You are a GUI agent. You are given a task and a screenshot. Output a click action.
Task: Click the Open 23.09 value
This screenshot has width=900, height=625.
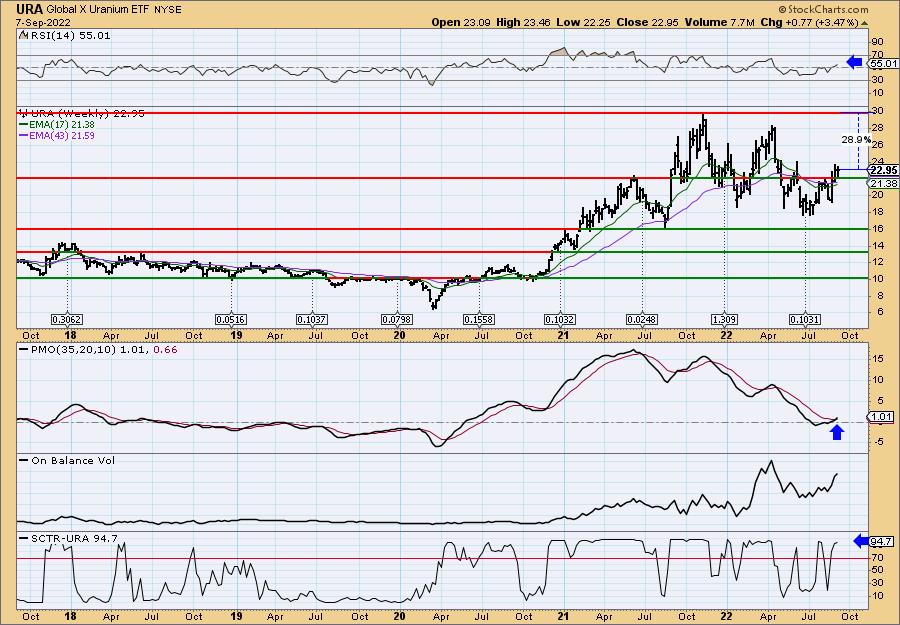pyautogui.click(x=462, y=22)
